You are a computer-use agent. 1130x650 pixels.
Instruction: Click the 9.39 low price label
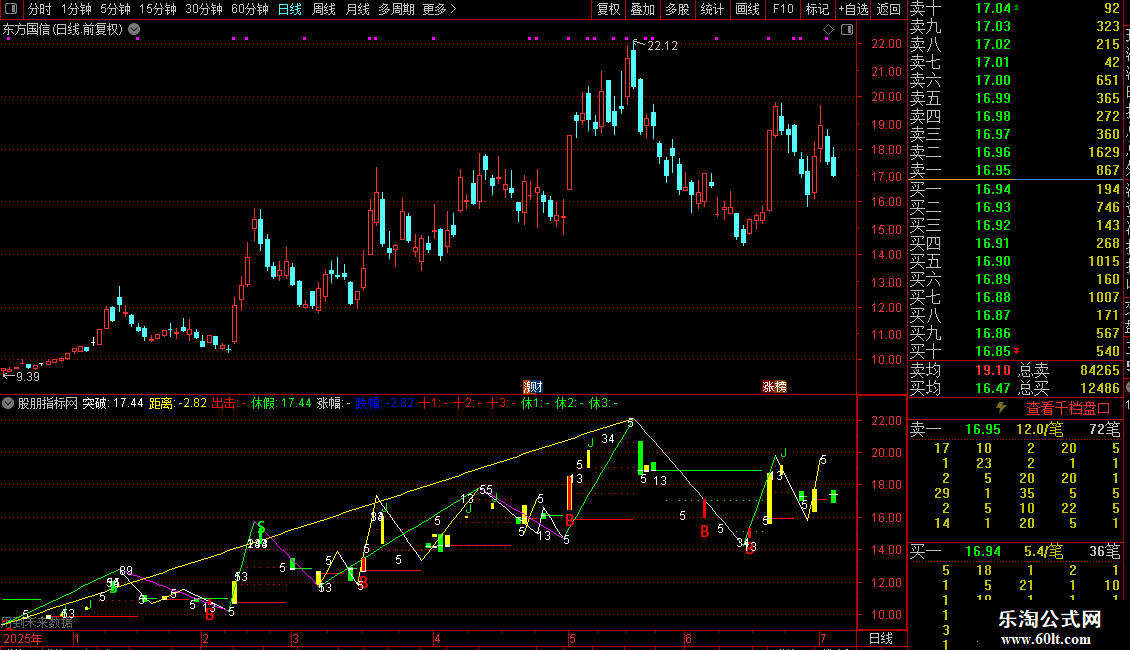tap(27, 376)
